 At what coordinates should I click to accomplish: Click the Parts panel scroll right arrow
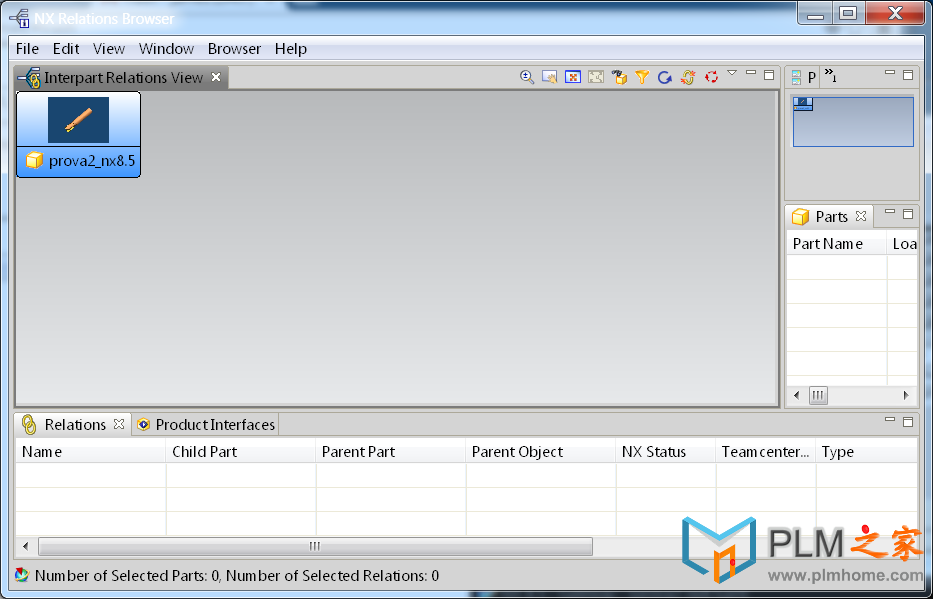tap(906, 395)
